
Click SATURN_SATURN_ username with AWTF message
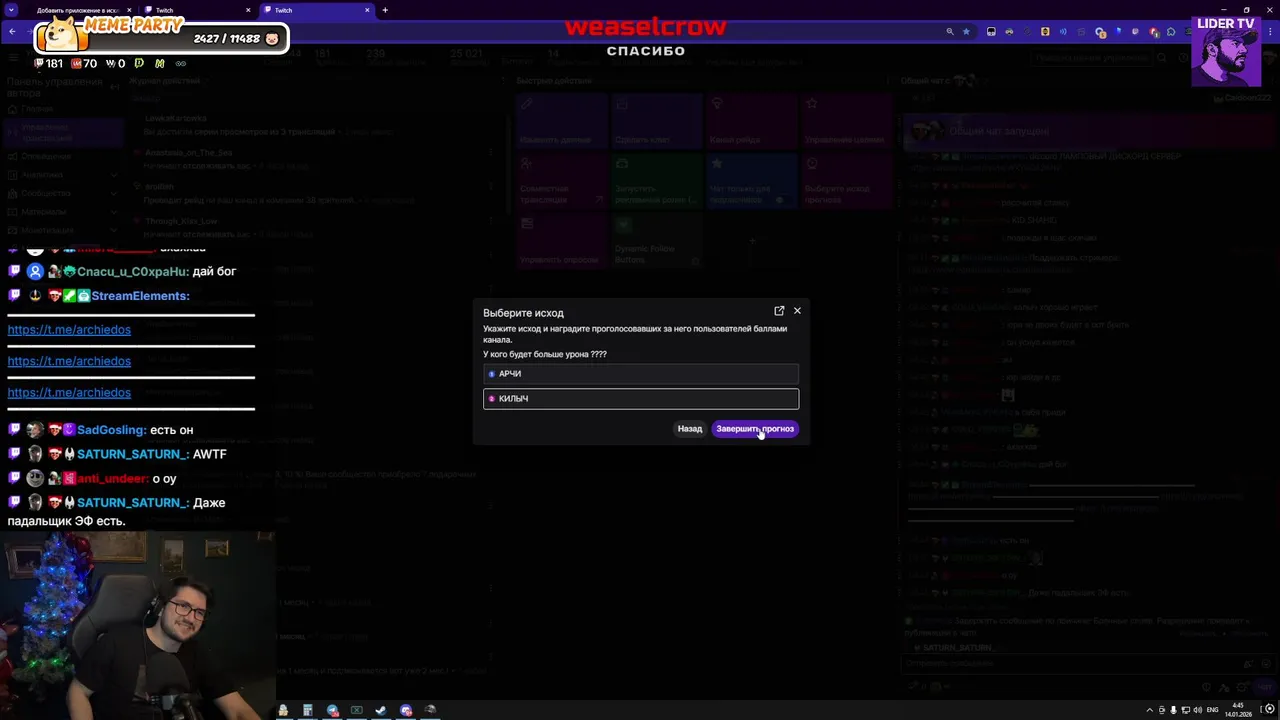(133, 454)
